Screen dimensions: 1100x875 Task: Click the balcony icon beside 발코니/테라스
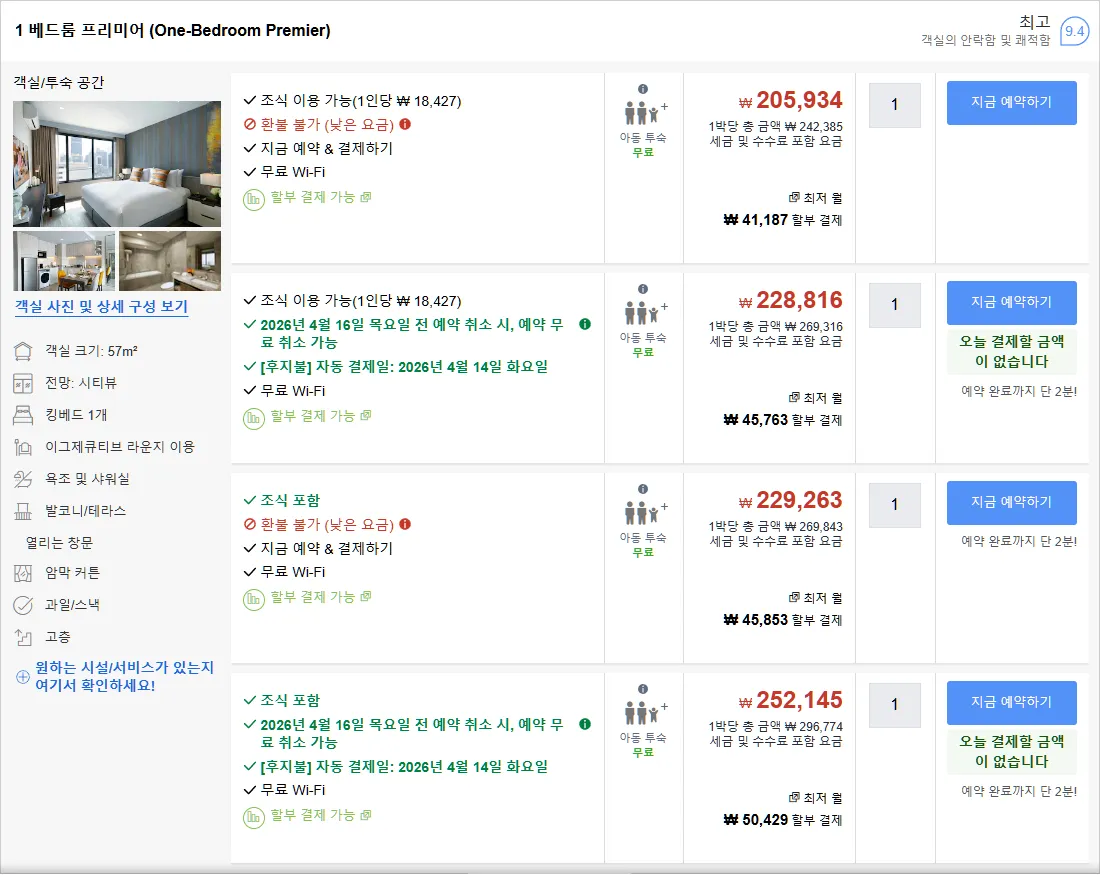coord(23,511)
